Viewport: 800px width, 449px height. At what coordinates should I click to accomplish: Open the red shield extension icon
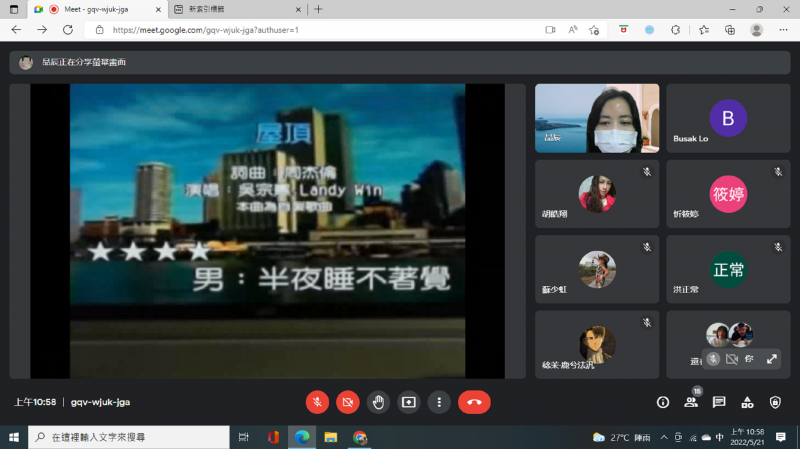623,30
